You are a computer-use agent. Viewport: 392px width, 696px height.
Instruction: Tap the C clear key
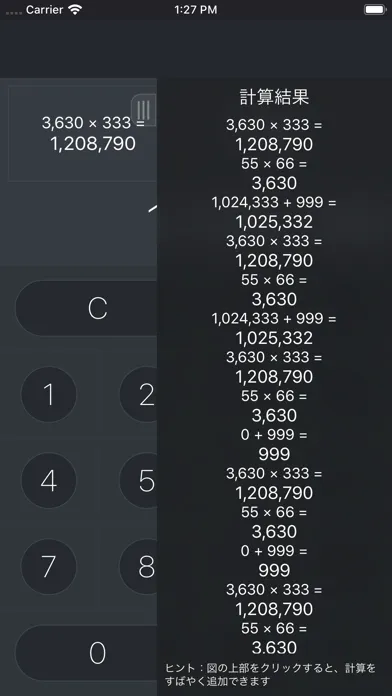coord(87,308)
